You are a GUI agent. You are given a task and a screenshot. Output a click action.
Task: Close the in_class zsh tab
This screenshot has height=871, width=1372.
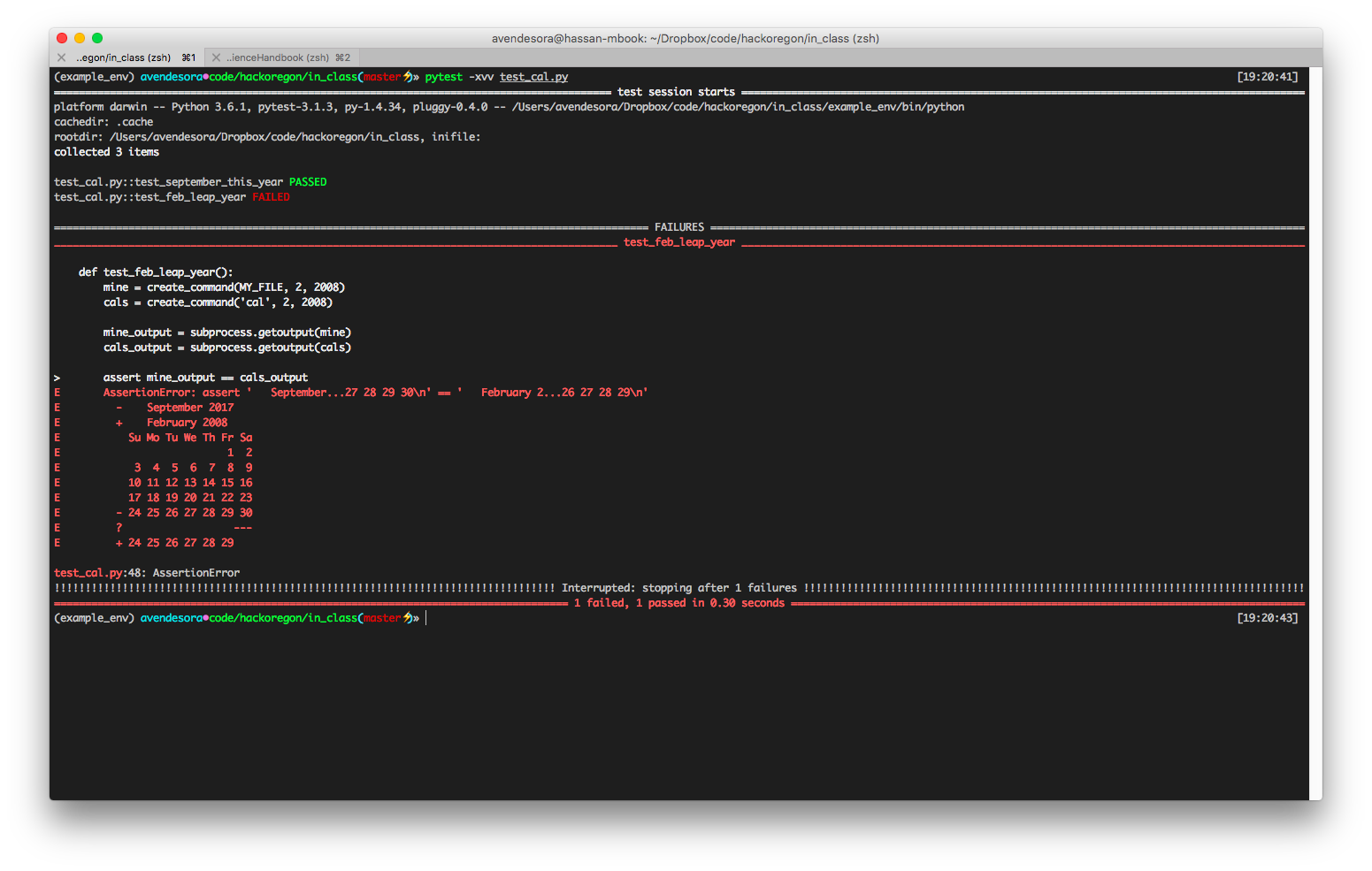pyautogui.click(x=61, y=57)
